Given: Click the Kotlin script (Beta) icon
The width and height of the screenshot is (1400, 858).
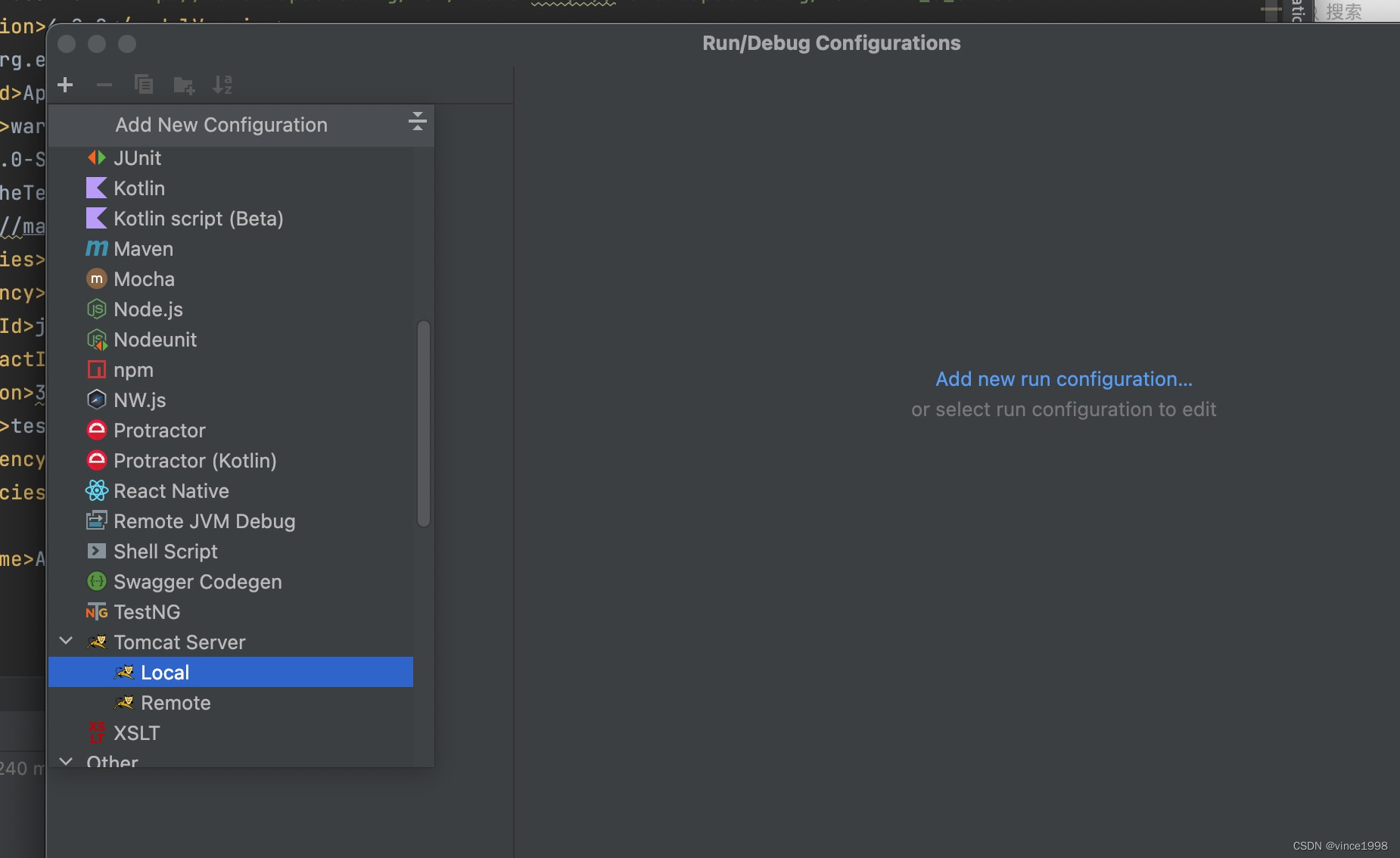Looking at the screenshot, I should pos(97,218).
